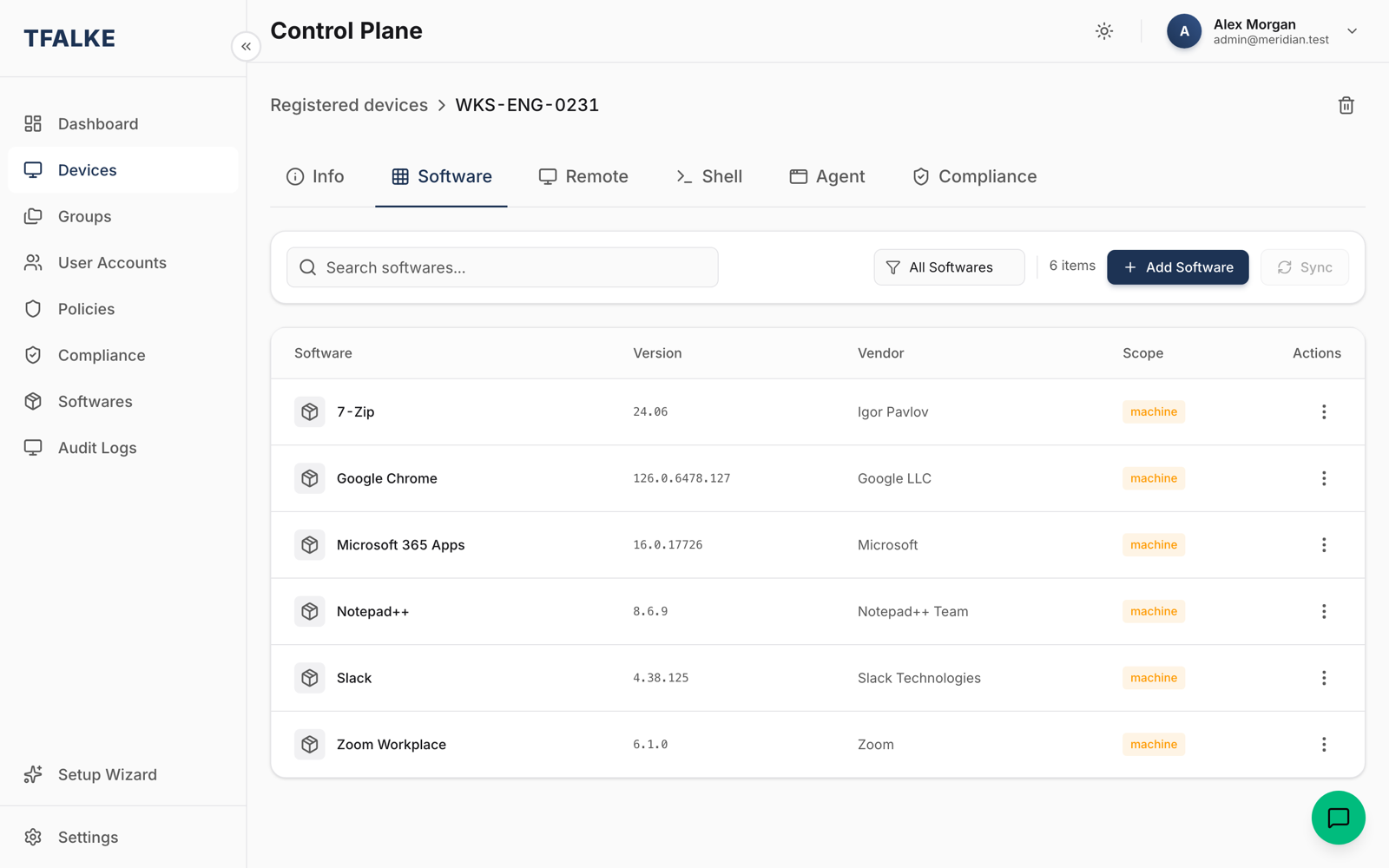Click the package icon beside Slack
This screenshot has height=868, width=1389.
pos(310,678)
